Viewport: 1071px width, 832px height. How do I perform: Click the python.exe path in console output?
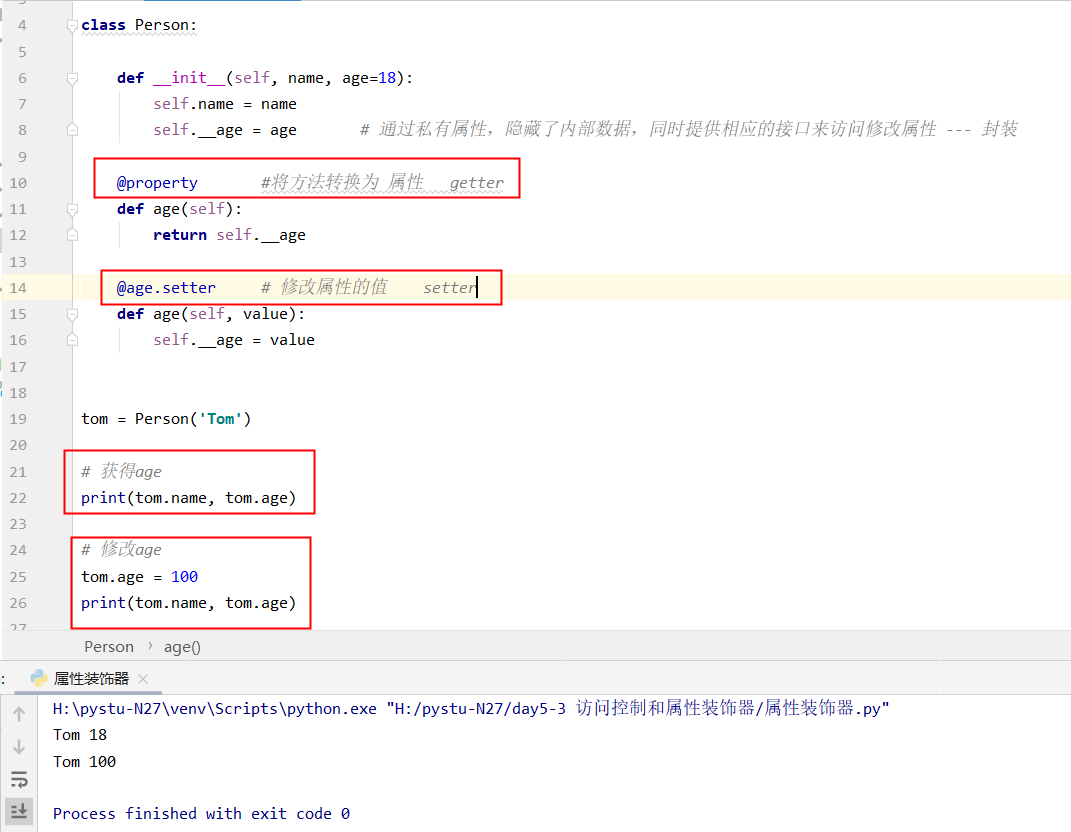click(x=215, y=709)
